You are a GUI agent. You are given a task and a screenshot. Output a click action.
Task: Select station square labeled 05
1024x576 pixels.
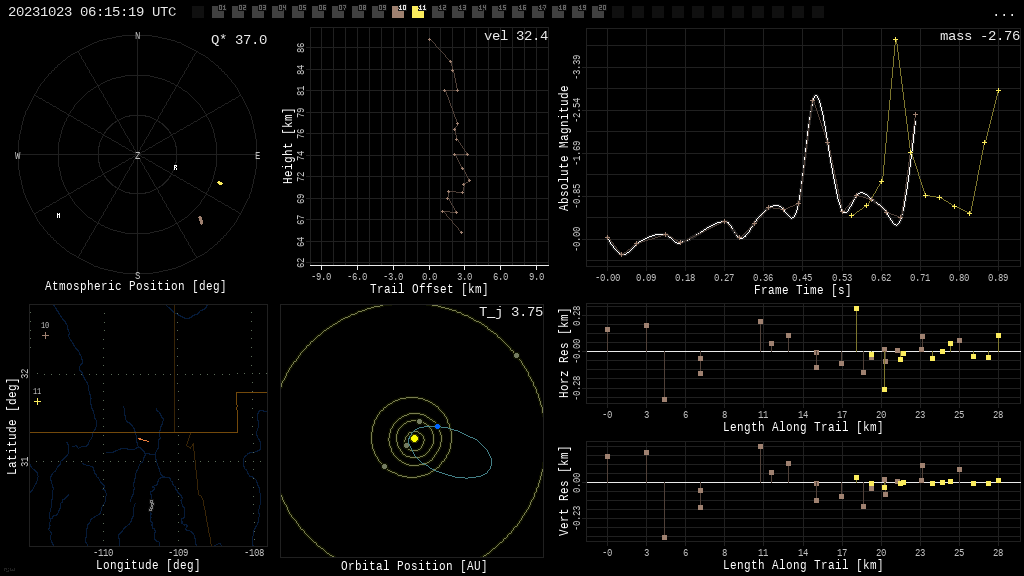click(298, 12)
